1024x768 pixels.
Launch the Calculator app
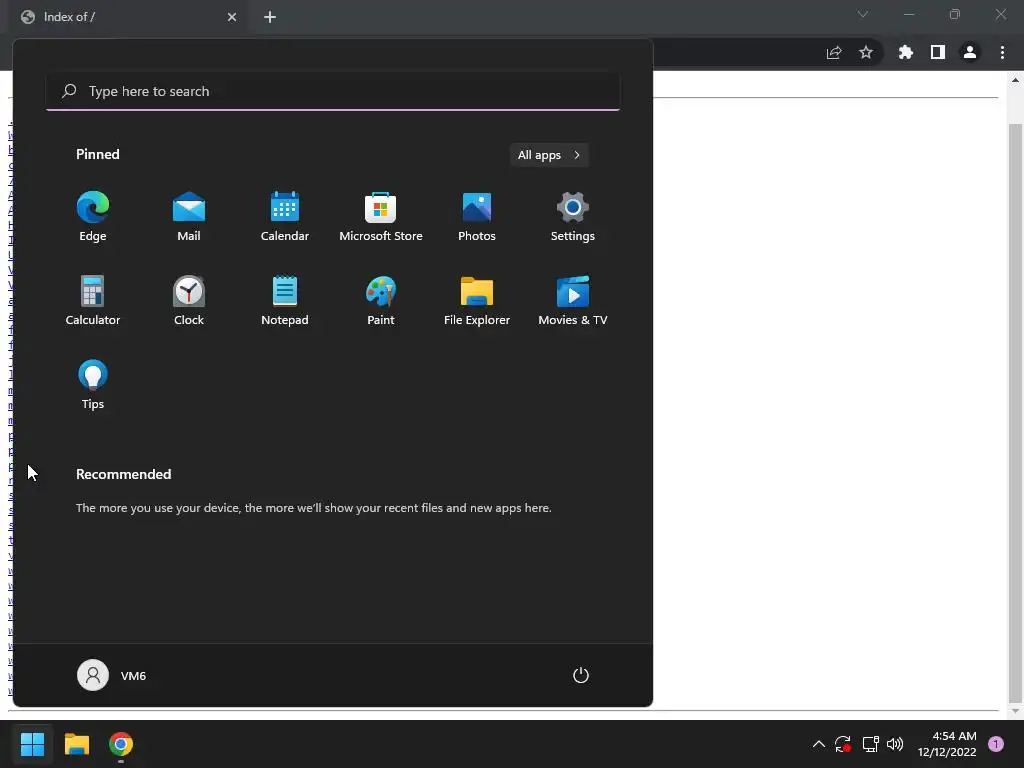(x=93, y=300)
